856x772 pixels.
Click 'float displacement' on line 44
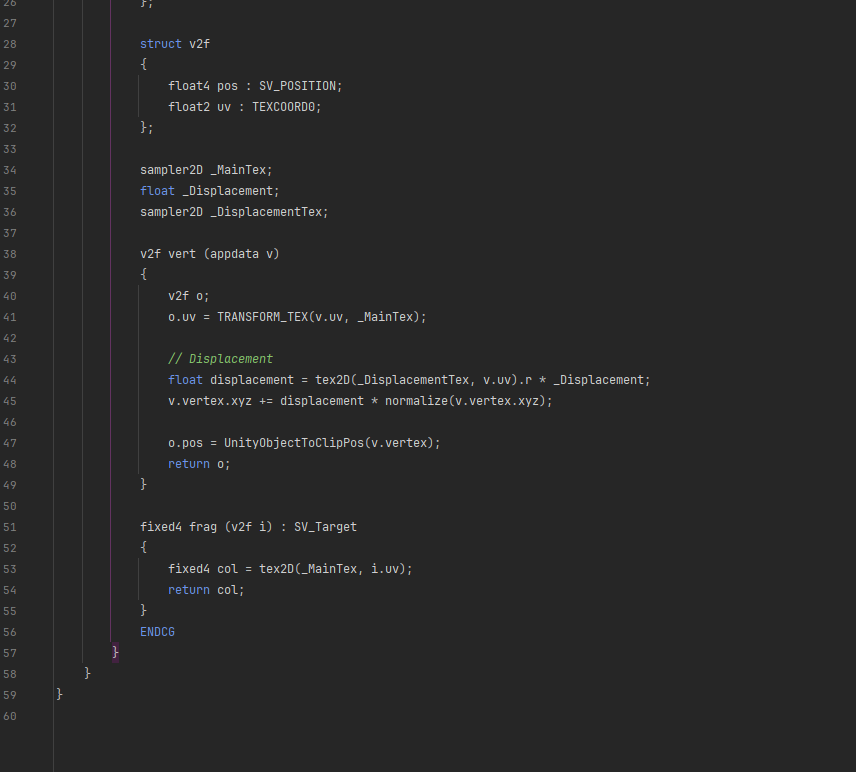tap(230, 380)
